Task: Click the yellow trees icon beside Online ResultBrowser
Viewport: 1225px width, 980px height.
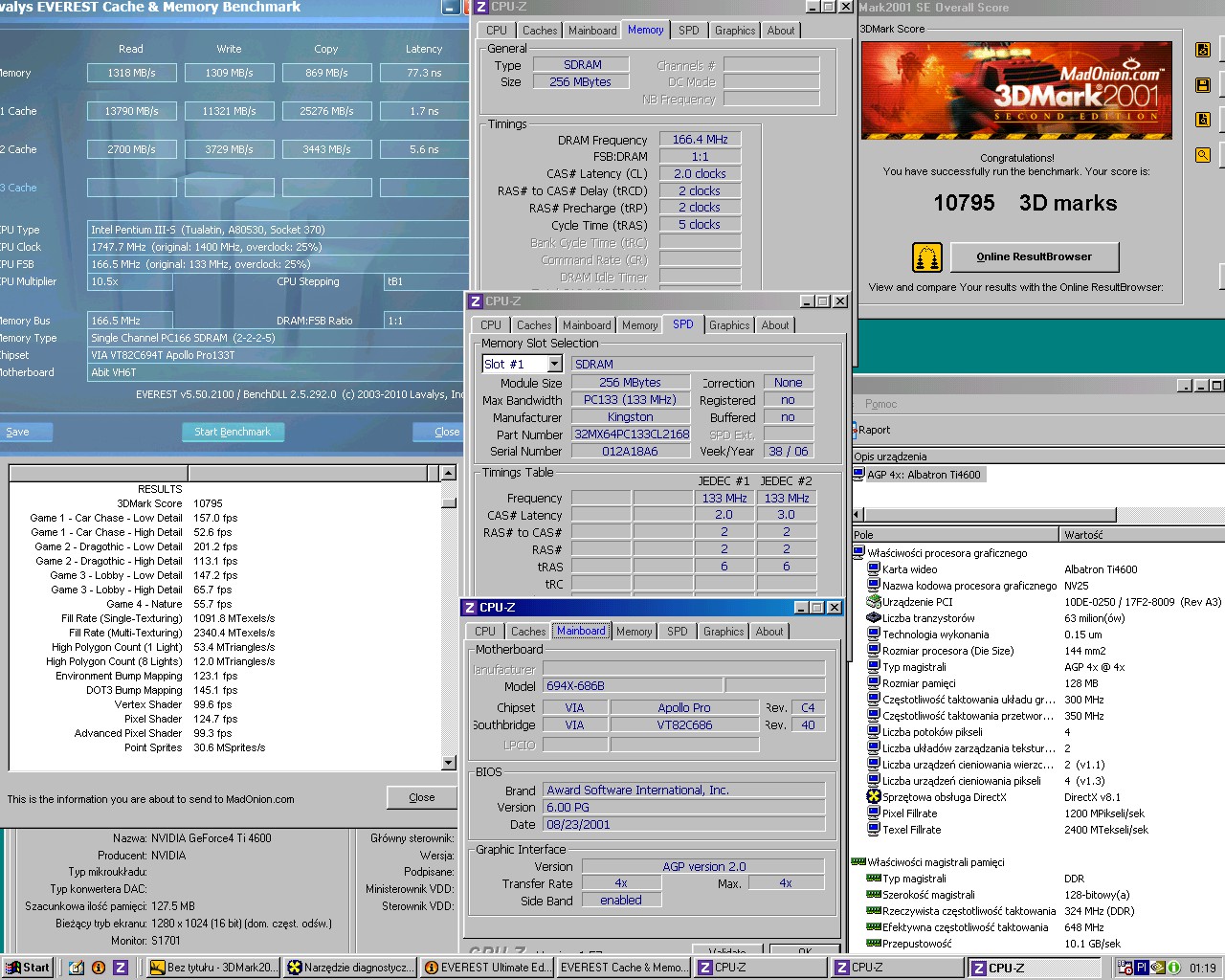Action: 926,257
